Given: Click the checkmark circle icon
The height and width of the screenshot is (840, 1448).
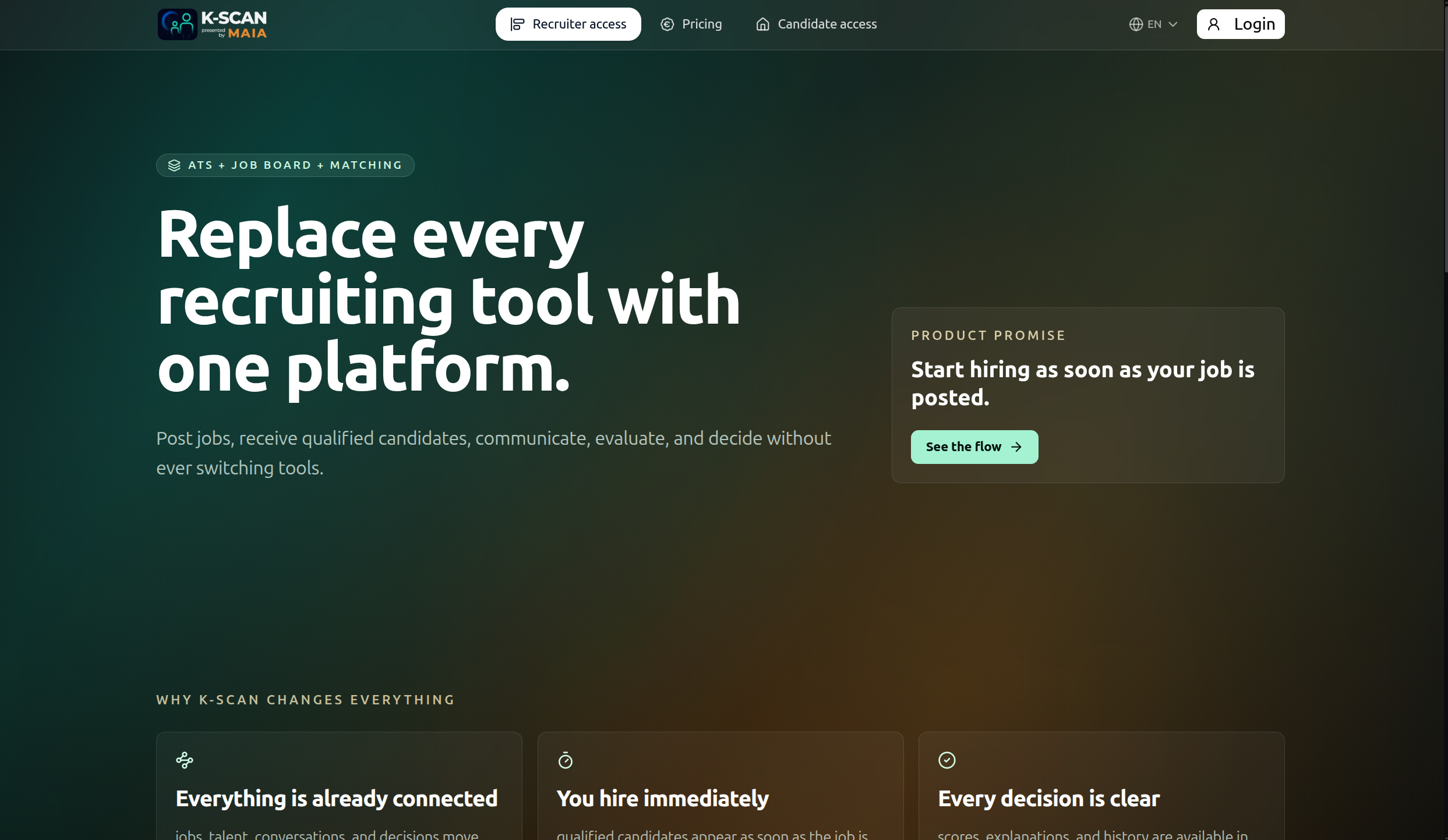Looking at the screenshot, I should [x=947, y=760].
